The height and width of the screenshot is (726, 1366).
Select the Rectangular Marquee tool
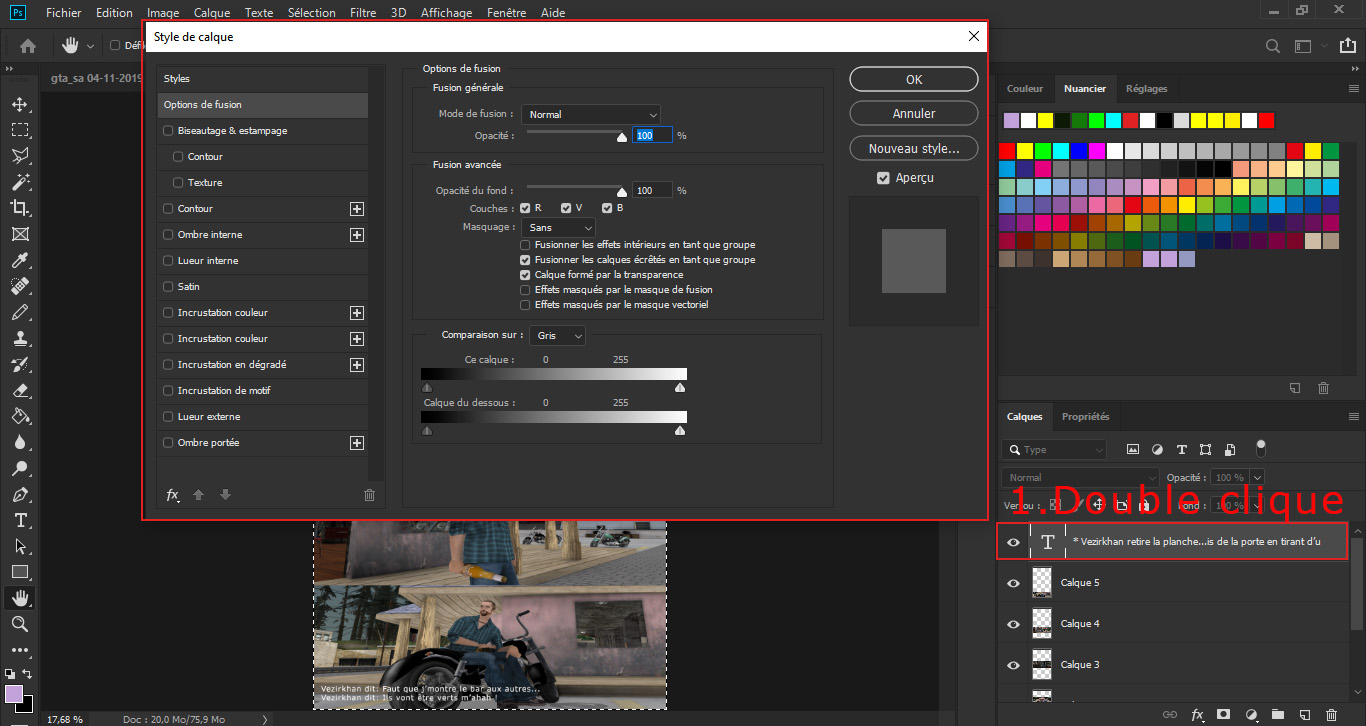pyautogui.click(x=19, y=130)
